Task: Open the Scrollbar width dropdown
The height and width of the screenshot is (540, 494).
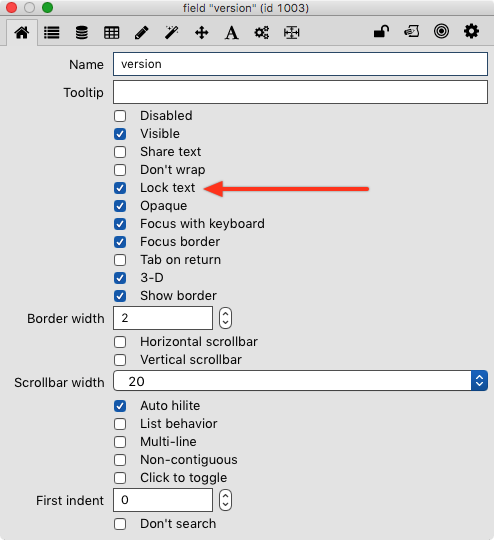Action: pos(300,381)
